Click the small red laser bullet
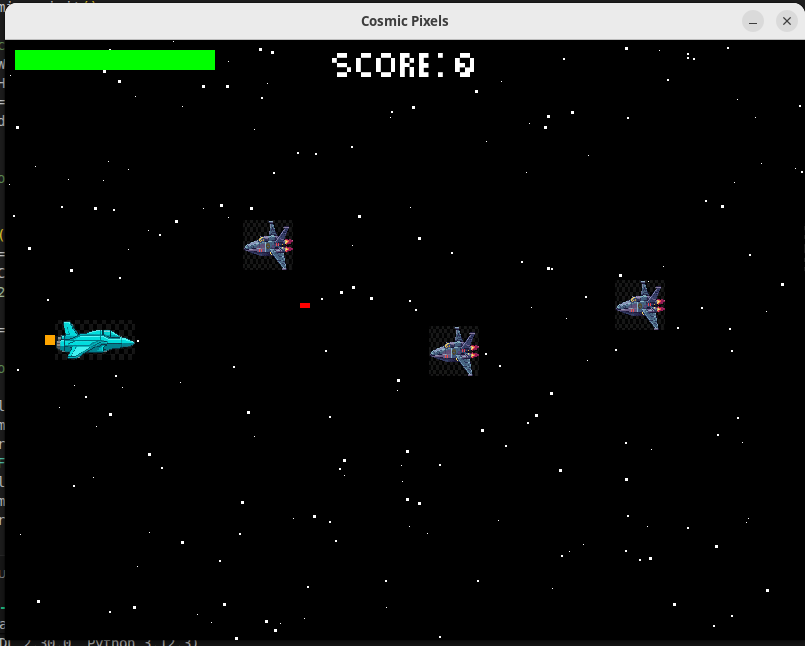The height and width of the screenshot is (646, 805). click(x=304, y=305)
